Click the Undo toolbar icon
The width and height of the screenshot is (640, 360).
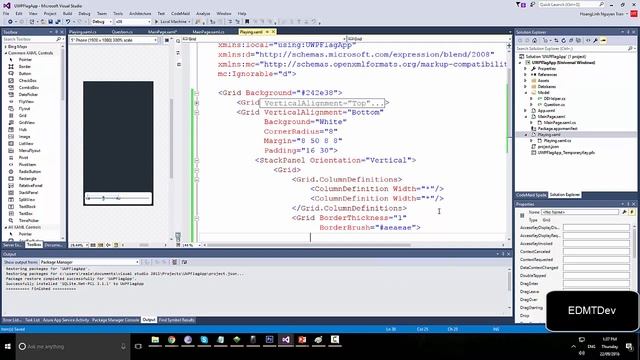[68, 22]
